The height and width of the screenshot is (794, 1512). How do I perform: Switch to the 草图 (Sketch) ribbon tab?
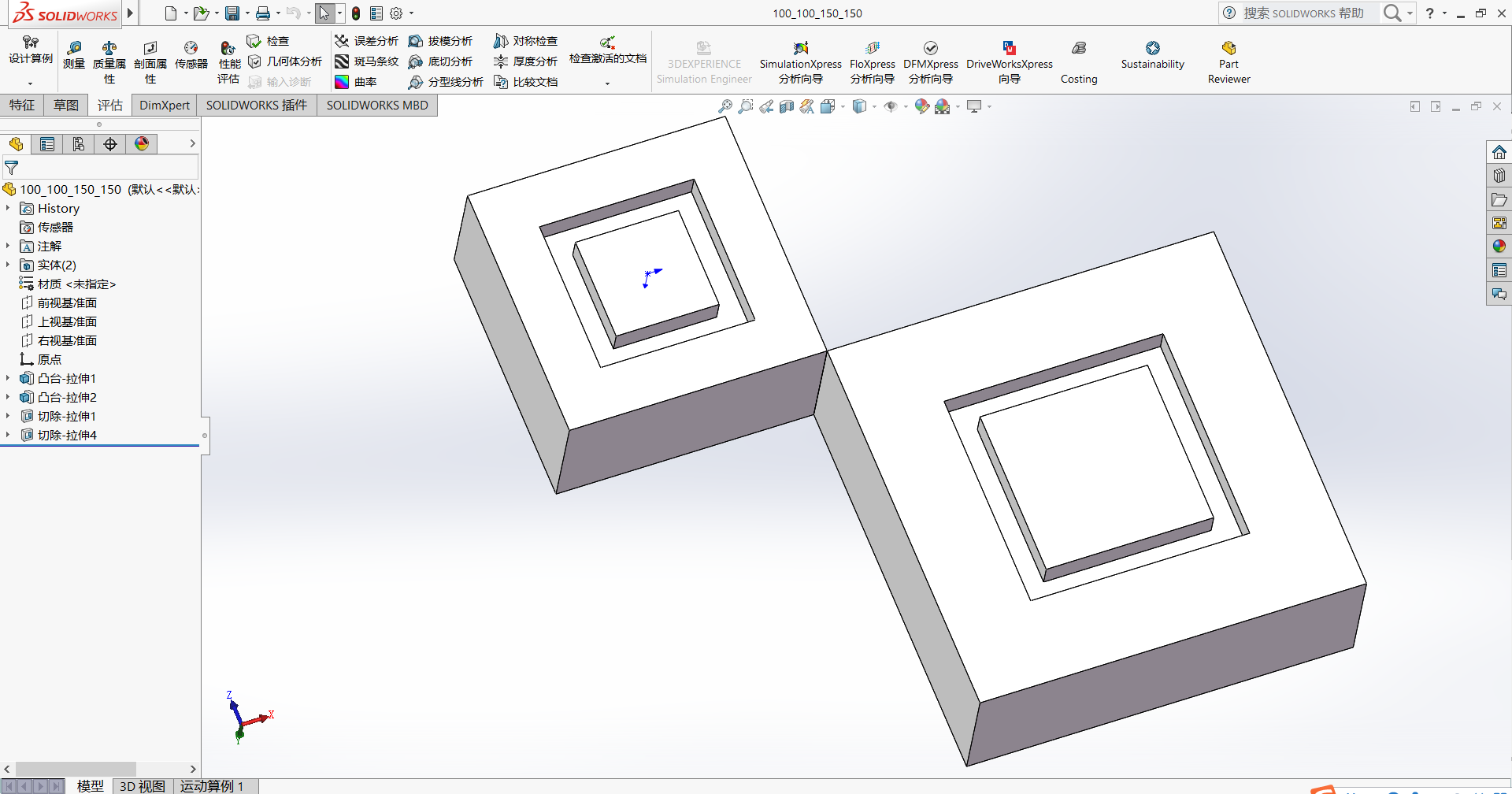65,105
